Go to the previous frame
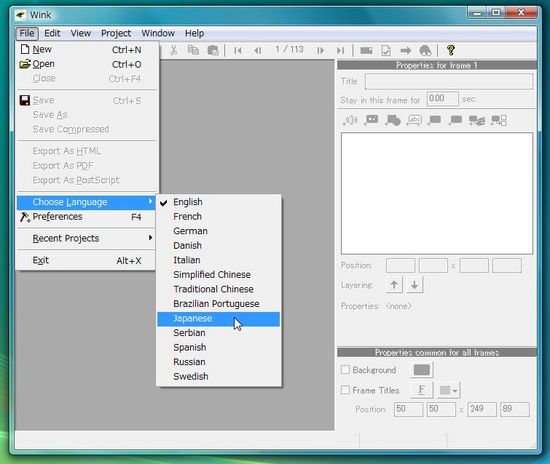The image size is (550, 464). point(257,51)
